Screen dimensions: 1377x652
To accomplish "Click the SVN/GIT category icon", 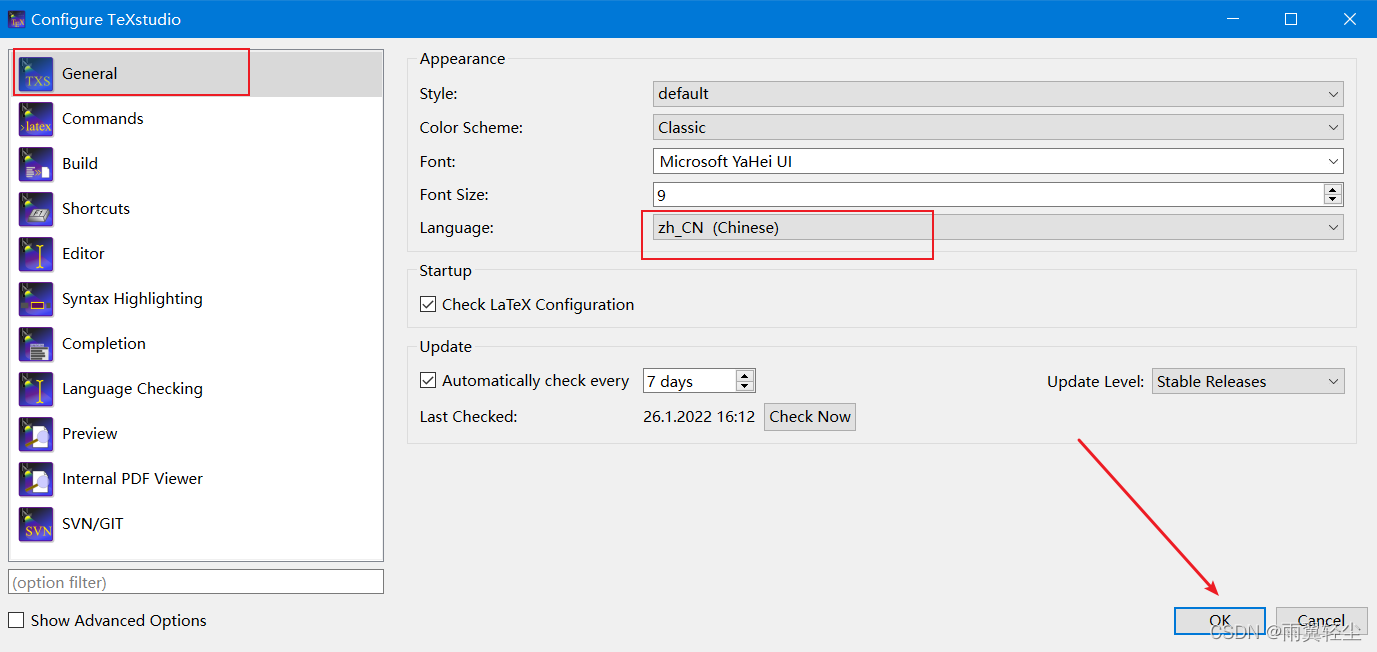I will pyautogui.click(x=36, y=524).
